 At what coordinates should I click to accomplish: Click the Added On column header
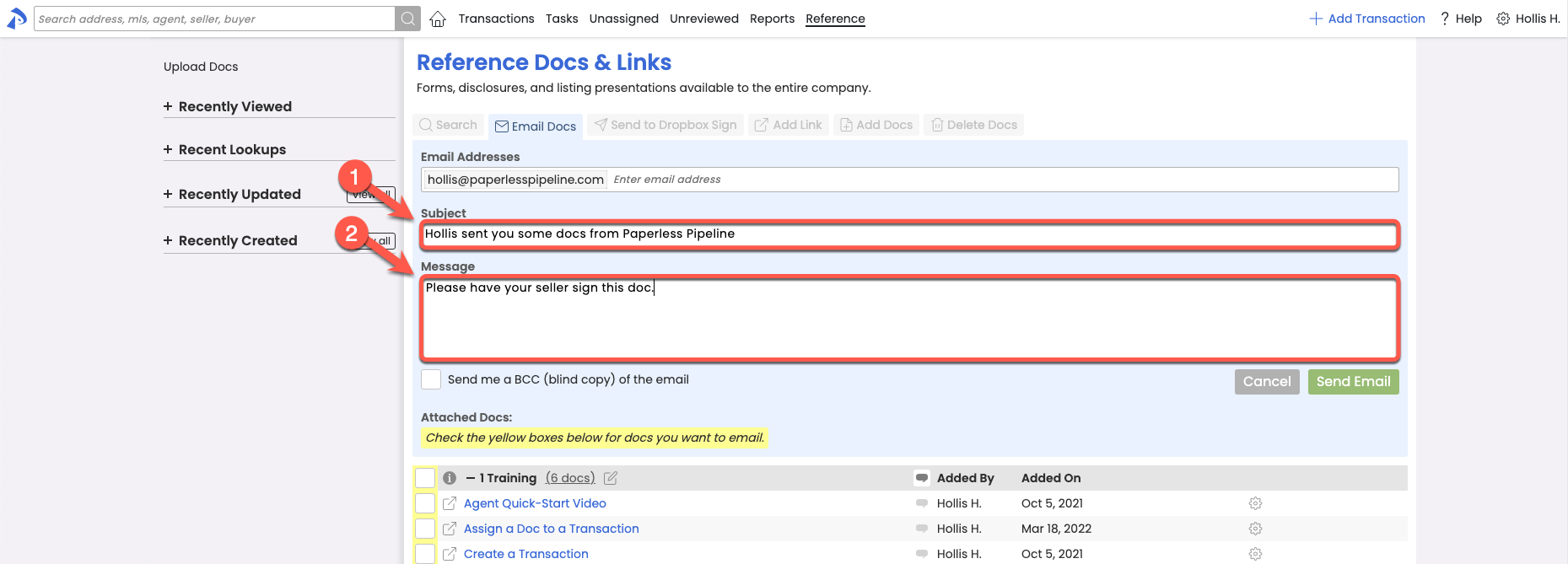(x=1051, y=478)
